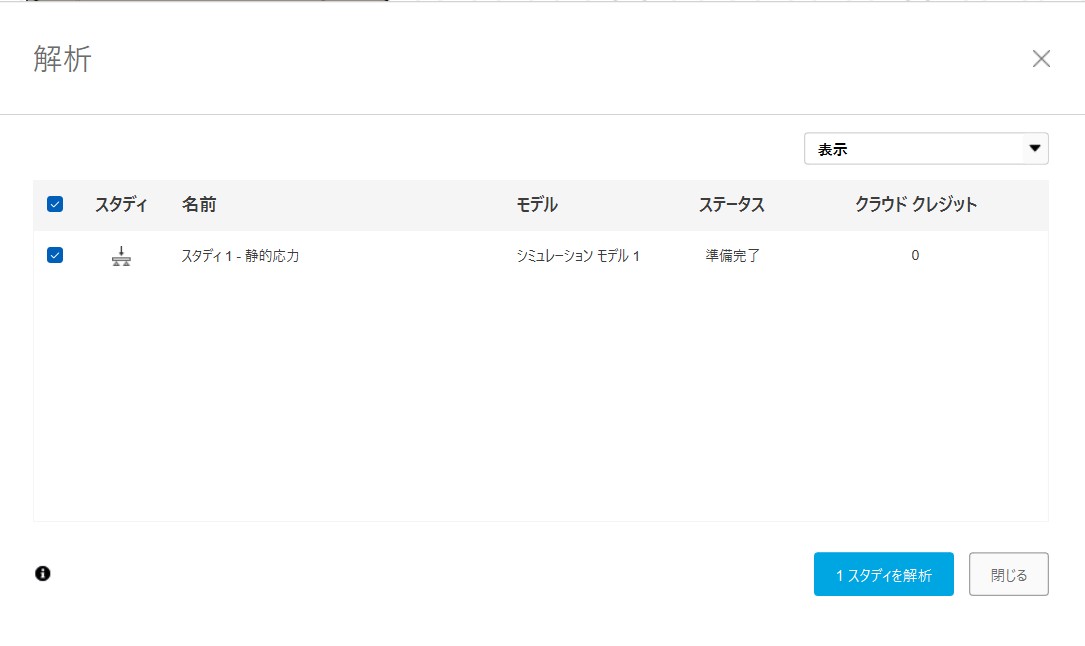The height and width of the screenshot is (646, 1085).
Task: Click the クラウド クレジット column header
Action: click(x=915, y=204)
